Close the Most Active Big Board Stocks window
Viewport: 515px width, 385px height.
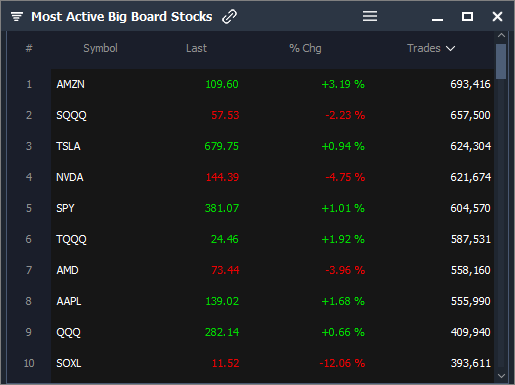497,16
